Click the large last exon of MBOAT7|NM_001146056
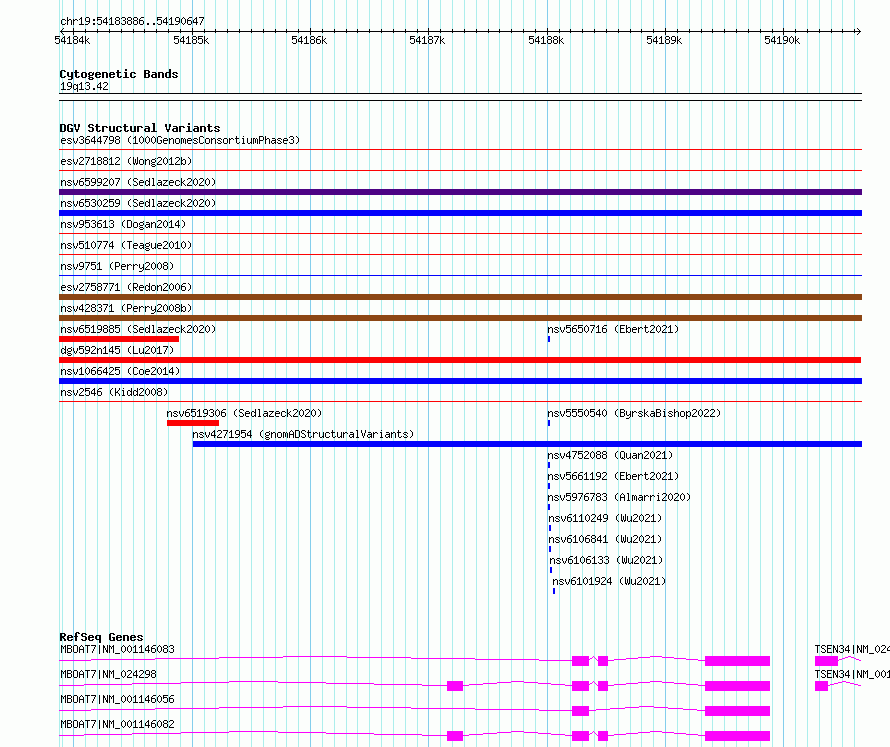The image size is (890, 747). pyautogui.click(x=737, y=711)
